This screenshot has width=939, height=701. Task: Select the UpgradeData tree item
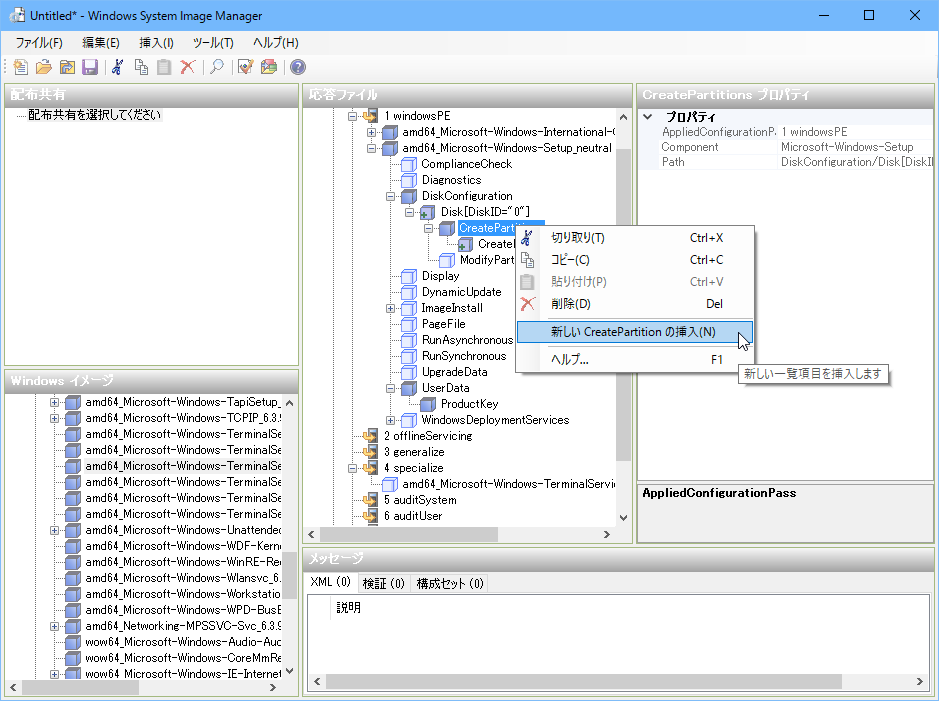coord(455,372)
